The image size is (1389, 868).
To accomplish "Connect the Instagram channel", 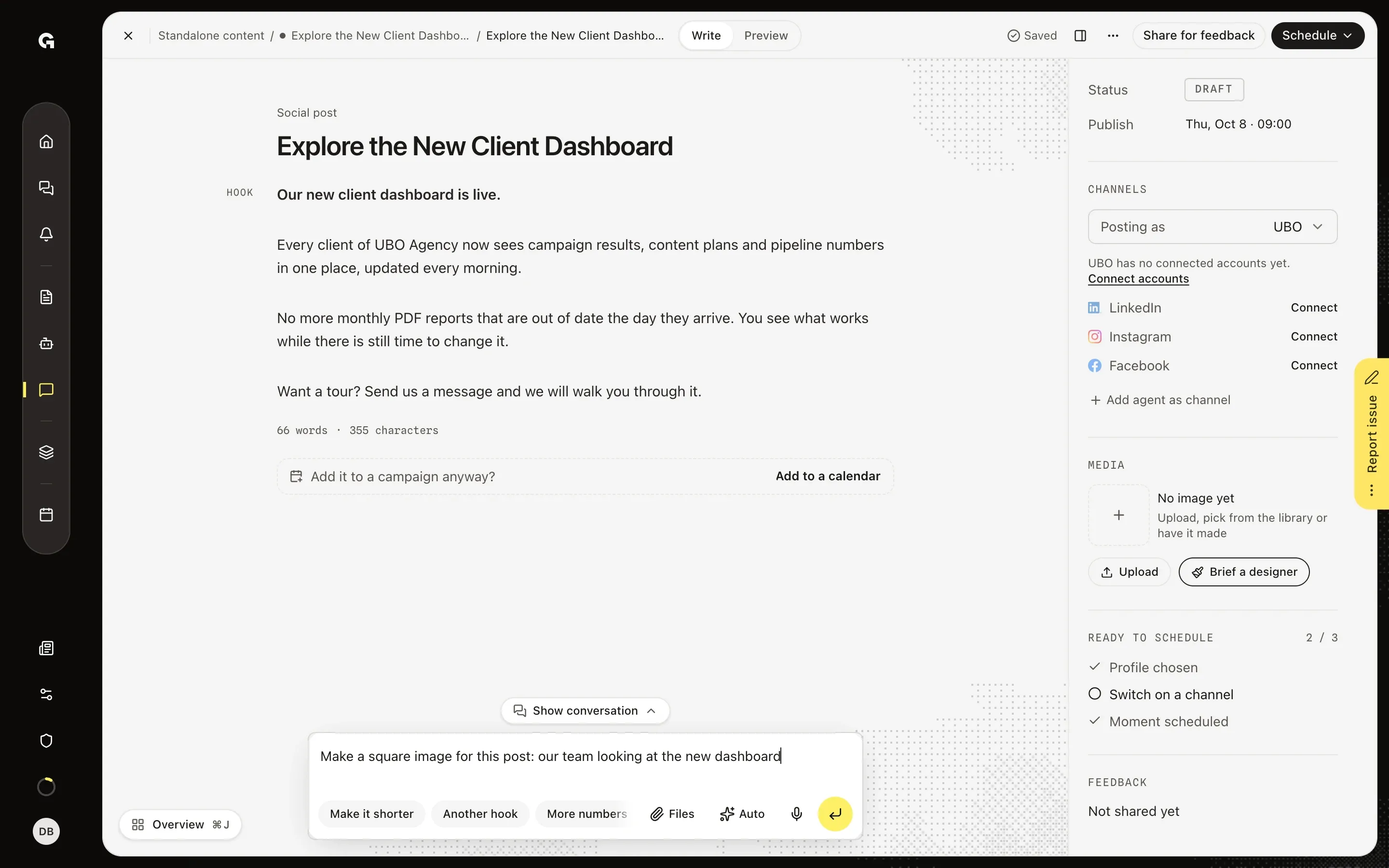I will pyautogui.click(x=1314, y=337).
